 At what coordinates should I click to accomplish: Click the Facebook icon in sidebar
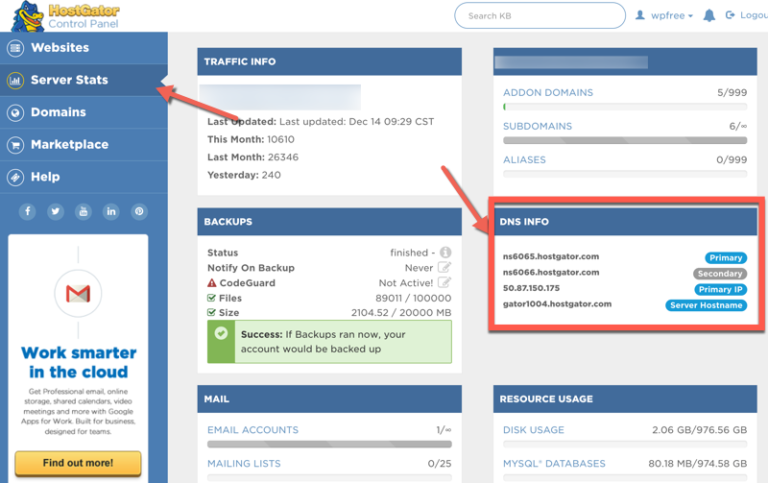(x=27, y=211)
